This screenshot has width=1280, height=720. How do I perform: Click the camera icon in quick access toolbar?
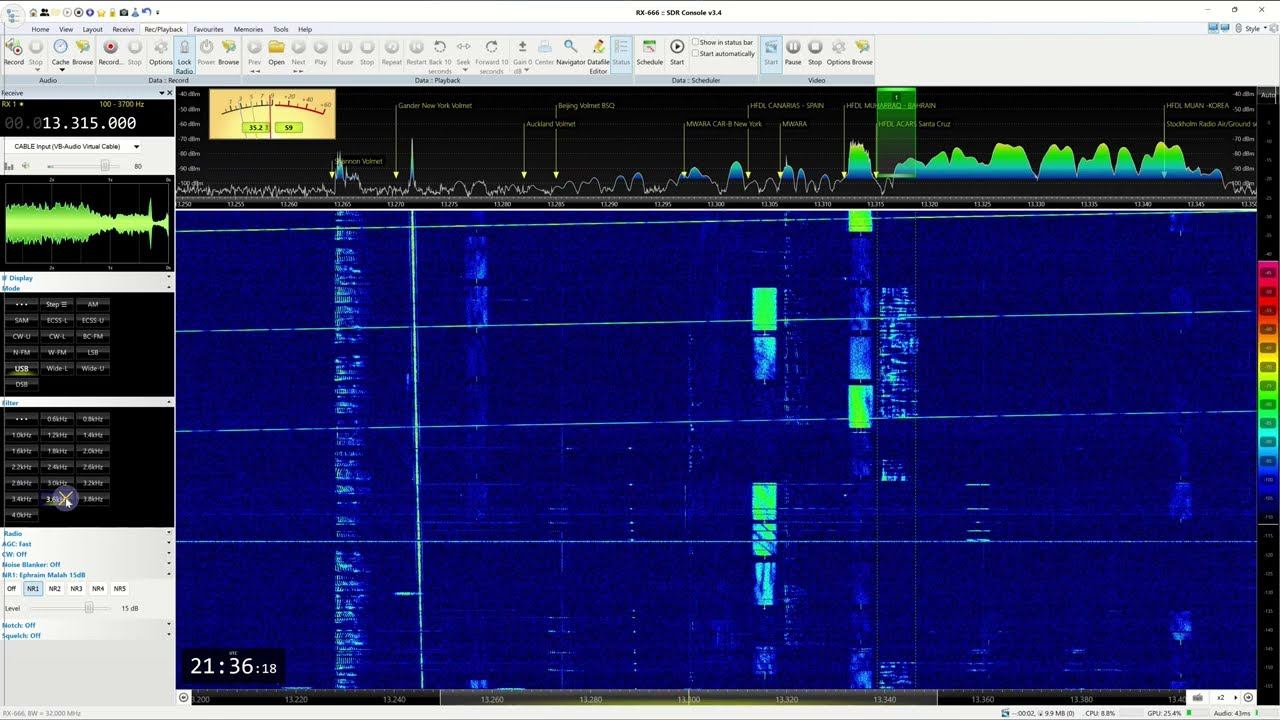[124, 12]
